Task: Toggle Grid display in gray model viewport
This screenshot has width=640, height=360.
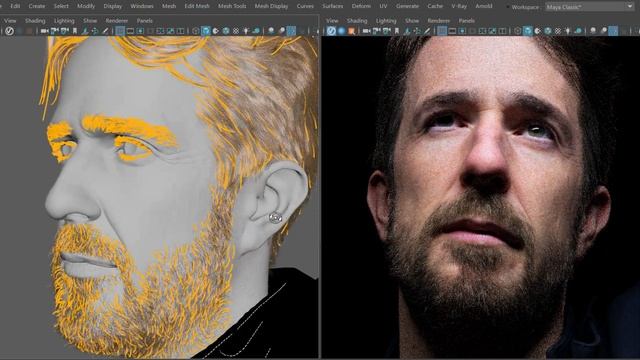Action: coord(120,31)
